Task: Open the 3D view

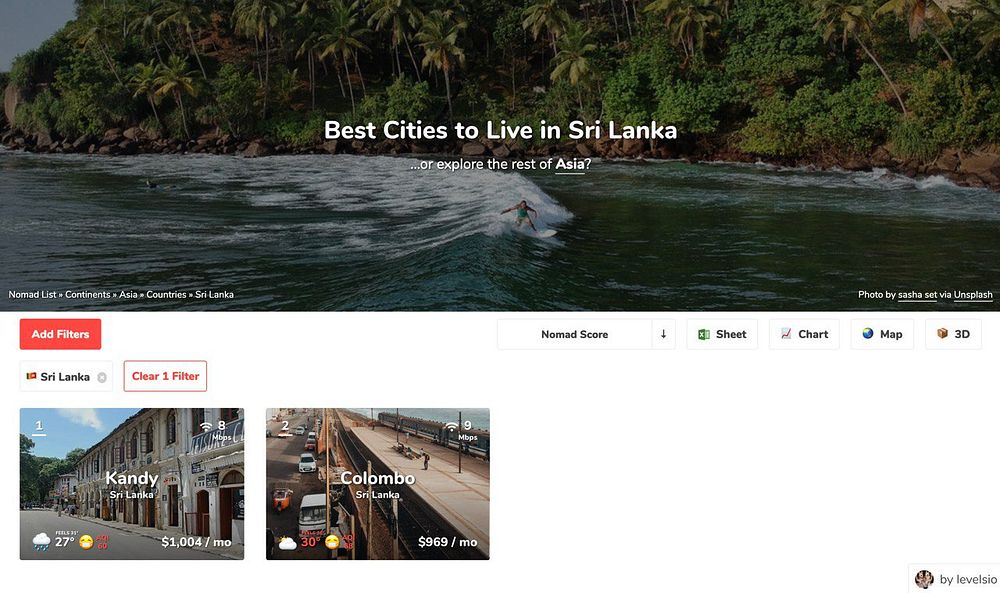Action: pyautogui.click(x=953, y=334)
